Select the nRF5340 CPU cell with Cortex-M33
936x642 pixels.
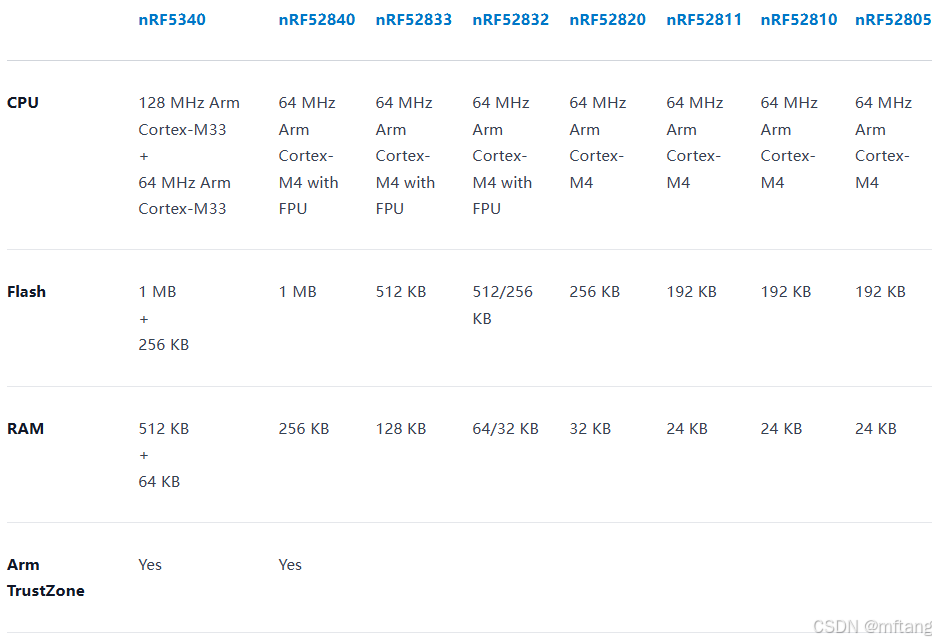coord(189,155)
